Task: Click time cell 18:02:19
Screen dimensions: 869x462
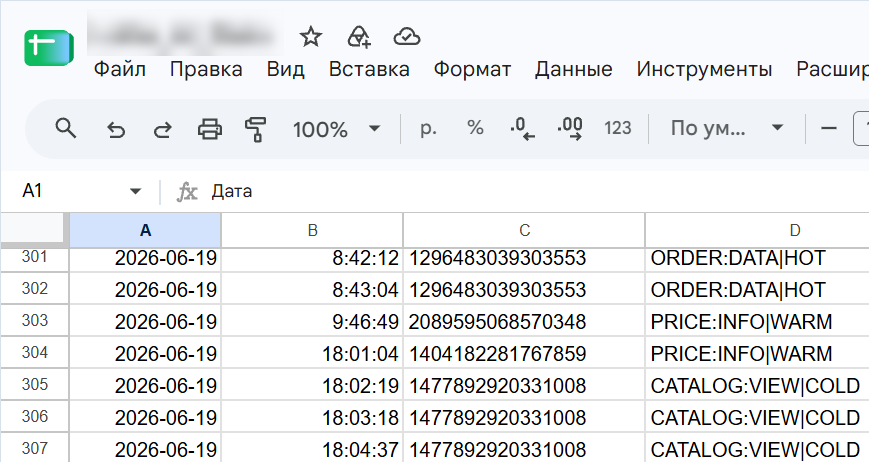Action: pyautogui.click(x=312, y=386)
